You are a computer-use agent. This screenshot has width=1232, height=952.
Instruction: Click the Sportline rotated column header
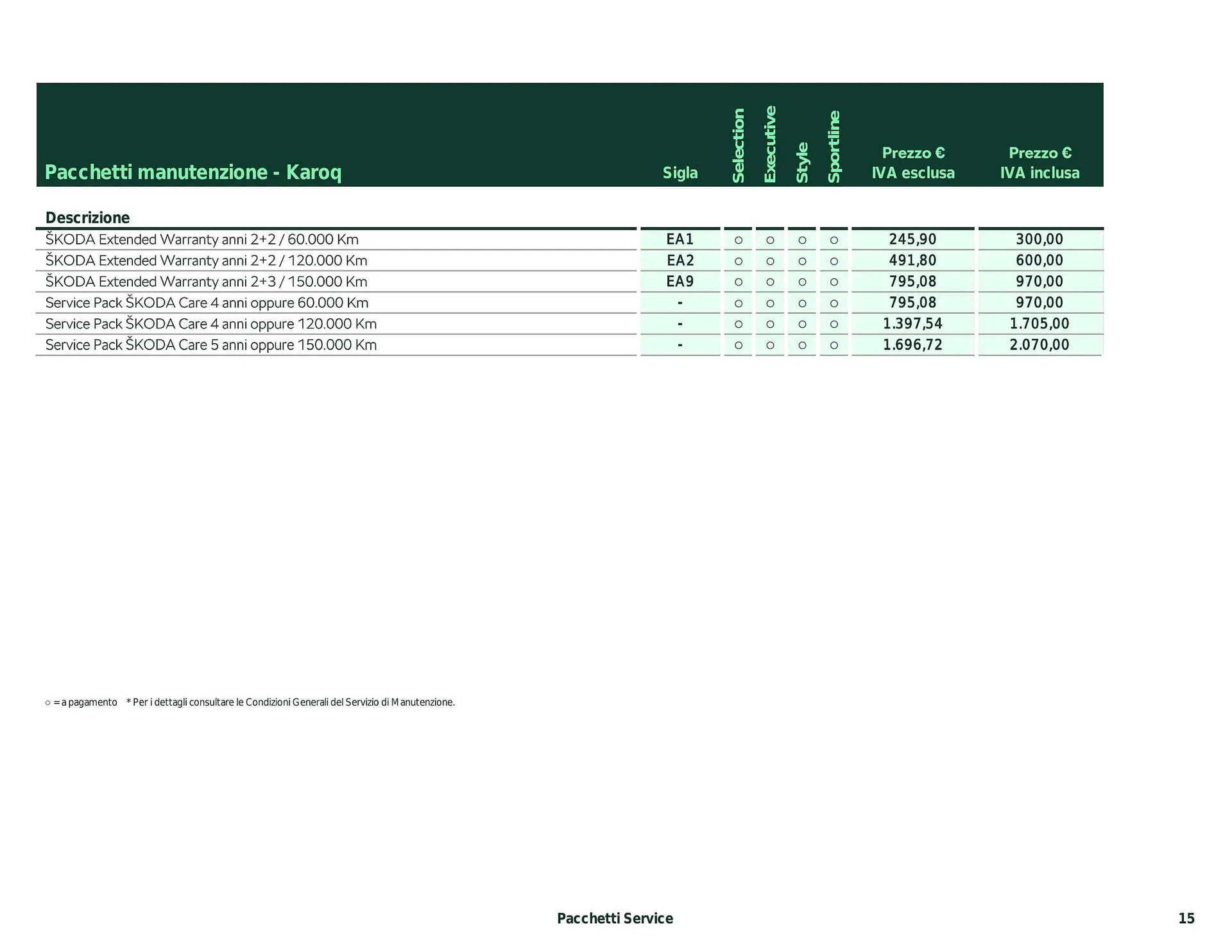[834, 147]
